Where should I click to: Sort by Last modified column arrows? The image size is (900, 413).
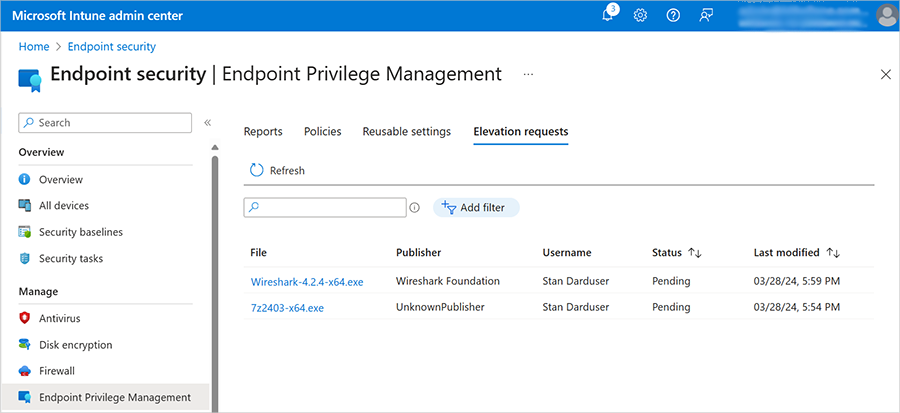click(x=833, y=253)
